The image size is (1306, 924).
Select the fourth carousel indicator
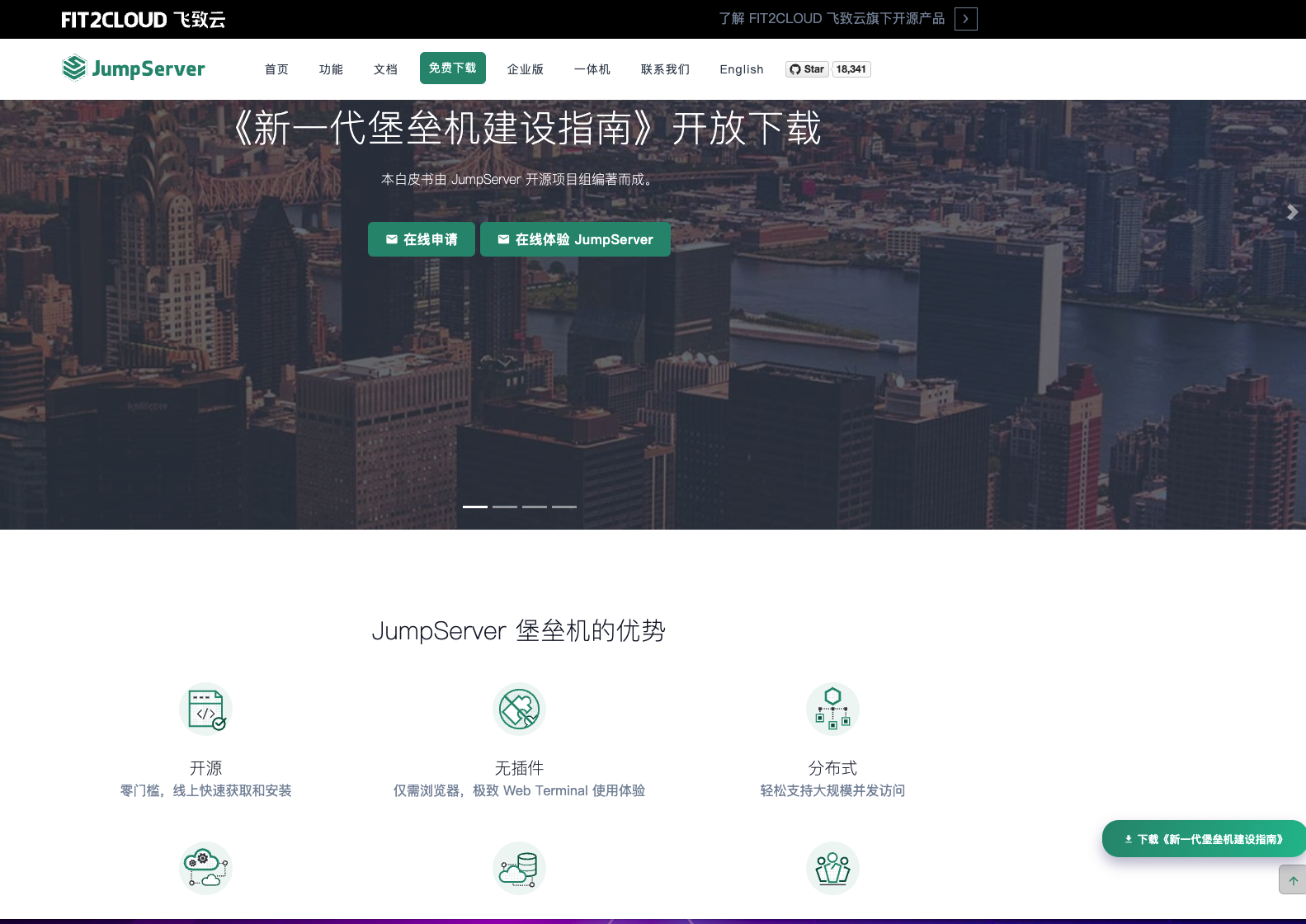point(564,507)
